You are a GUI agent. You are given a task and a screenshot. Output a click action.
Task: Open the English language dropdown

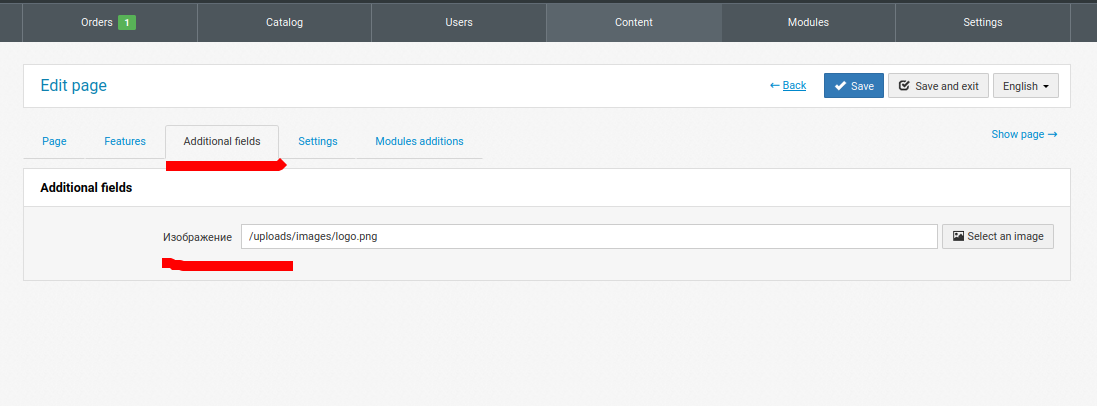[1026, 85]
